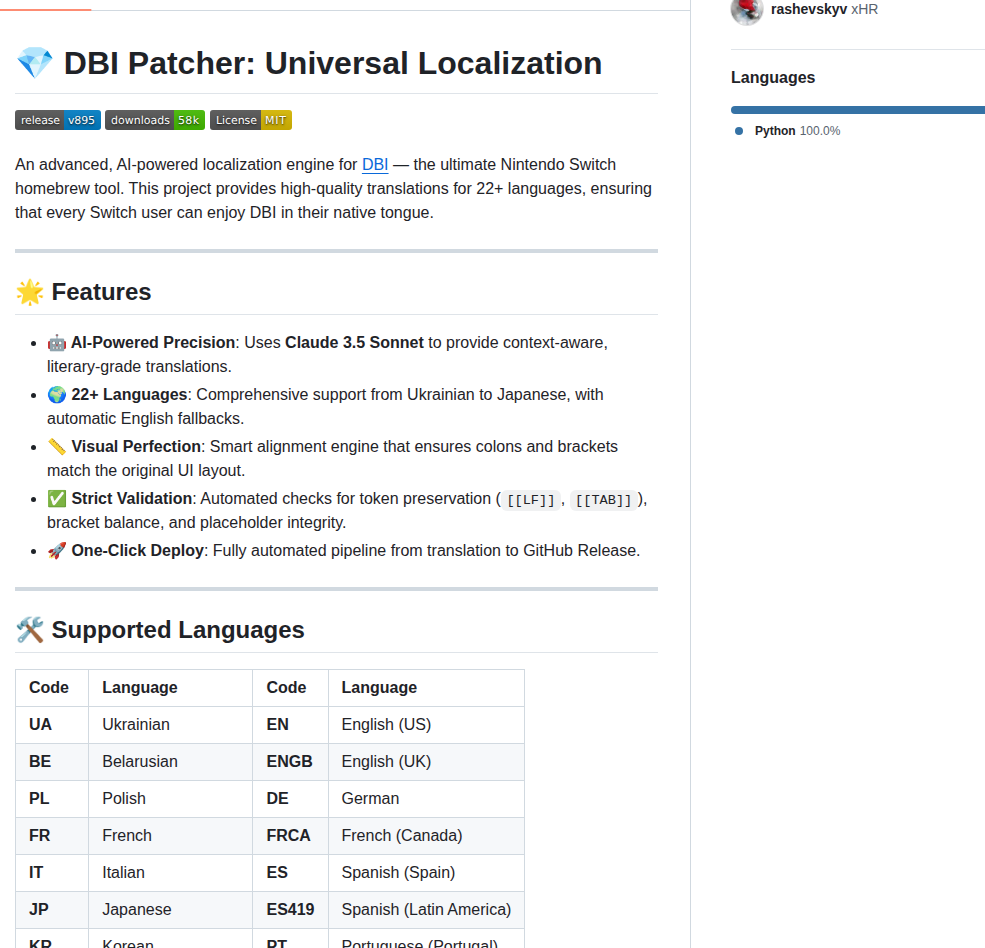Click the ES419 code cell

(x=290, y=910)
